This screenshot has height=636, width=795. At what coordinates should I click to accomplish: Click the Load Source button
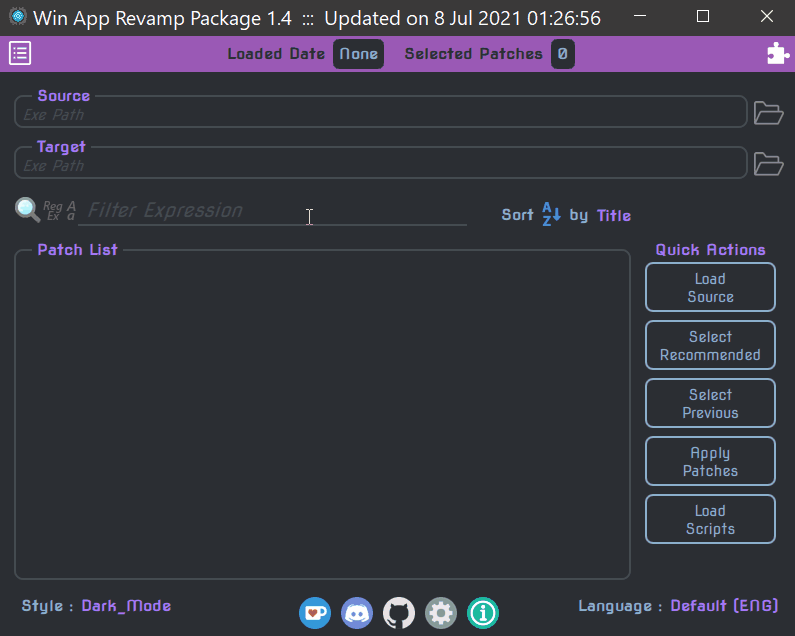coord(710,287)
